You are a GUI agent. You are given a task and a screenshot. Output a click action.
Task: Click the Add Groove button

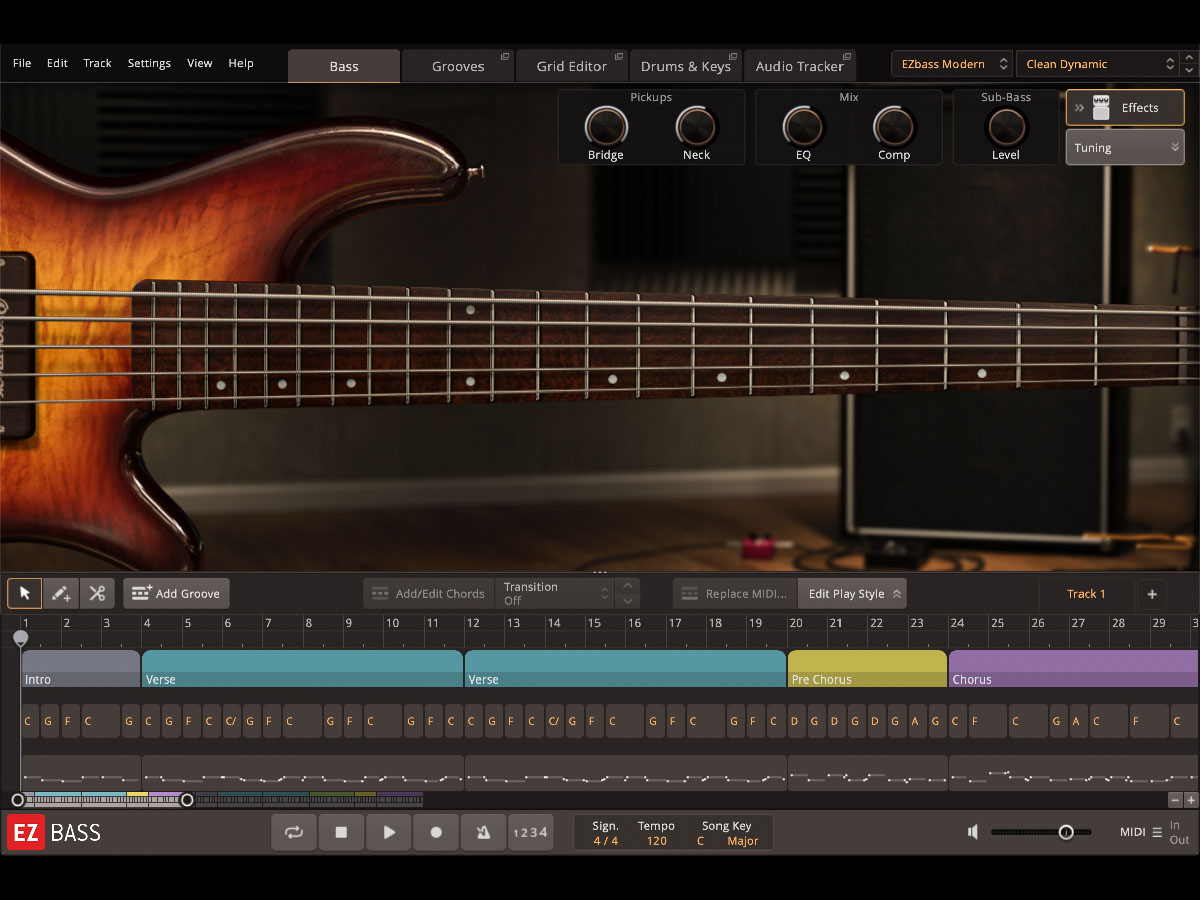177,594
